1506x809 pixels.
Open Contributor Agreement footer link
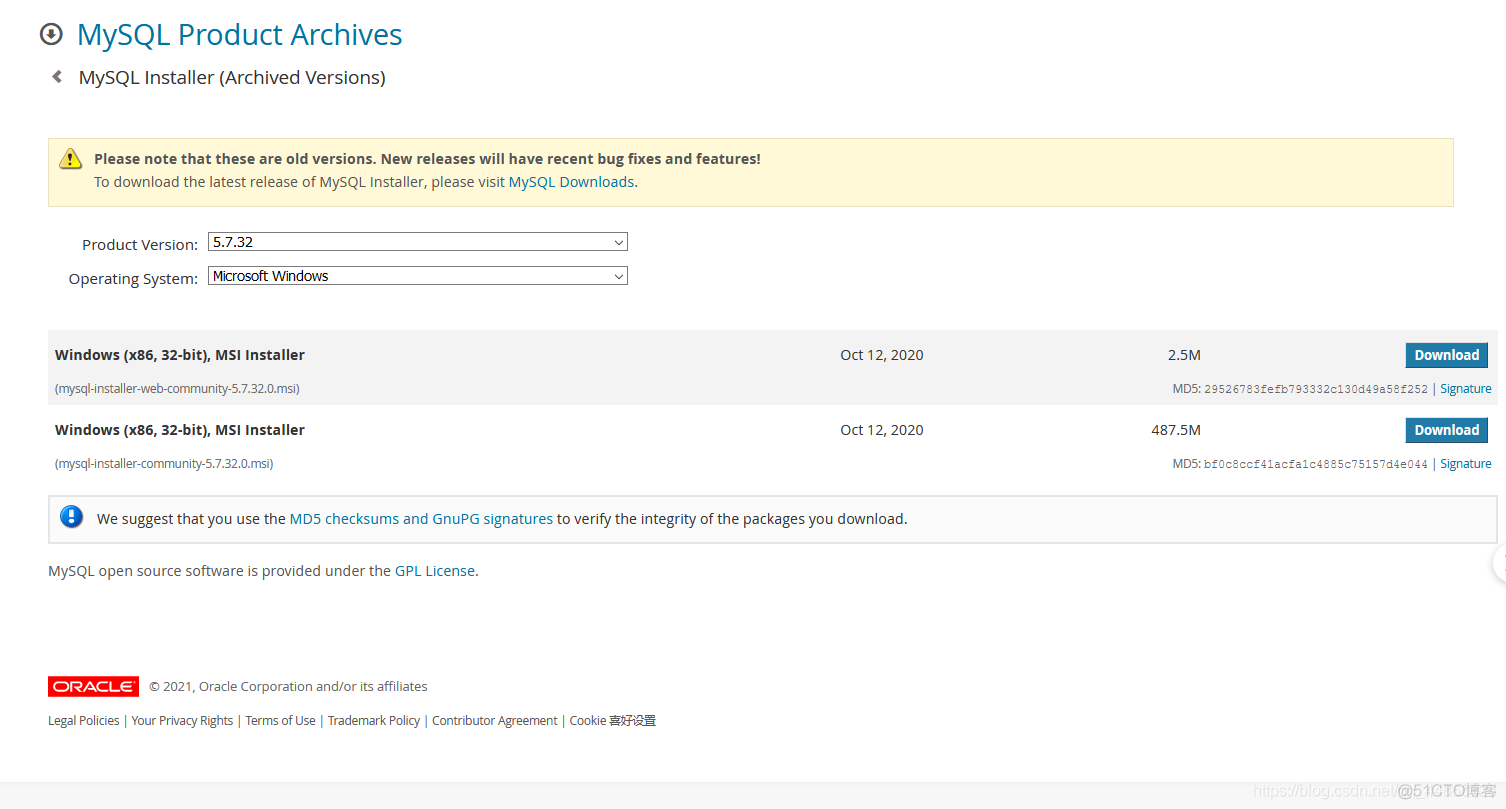click(x=495, y=721)
